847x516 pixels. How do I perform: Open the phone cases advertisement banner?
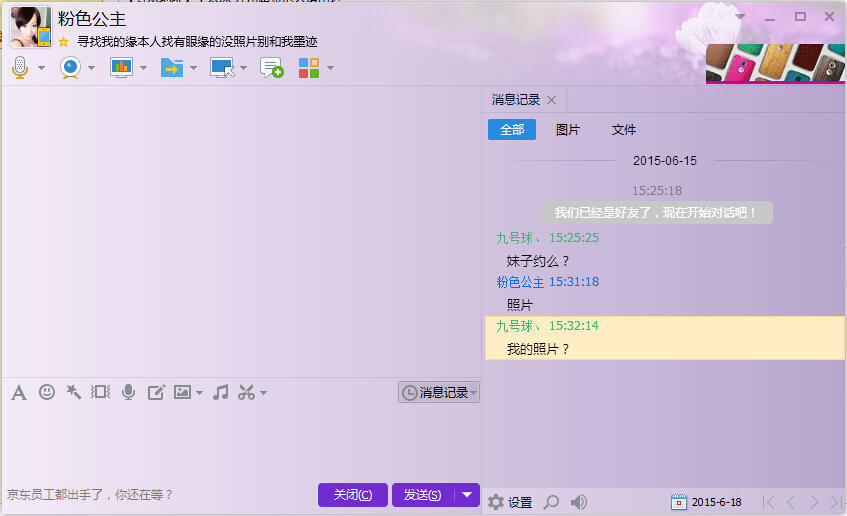(x=775, y=64)
